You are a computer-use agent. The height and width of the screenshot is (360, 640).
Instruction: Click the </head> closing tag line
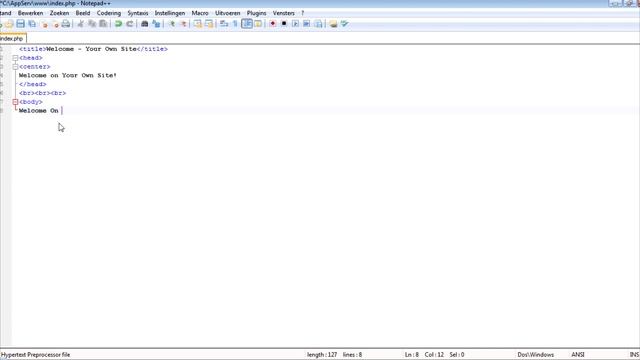(x=33, y=84)
